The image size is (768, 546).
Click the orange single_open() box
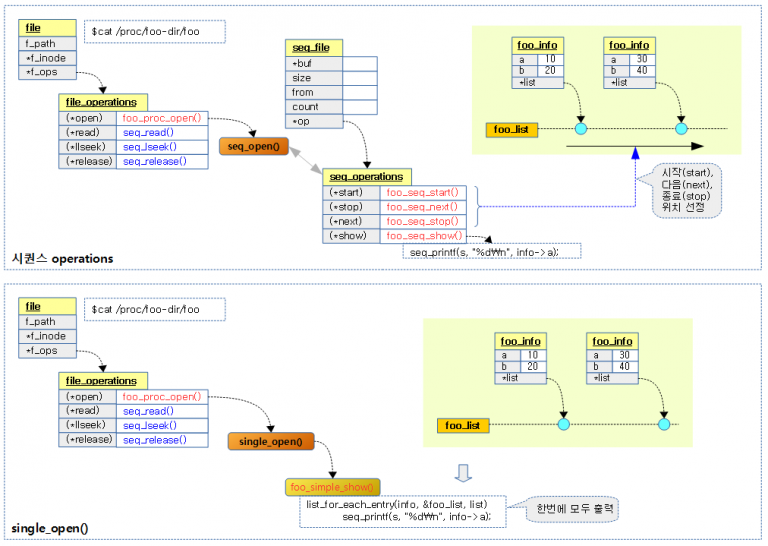(x=271, y=441)
